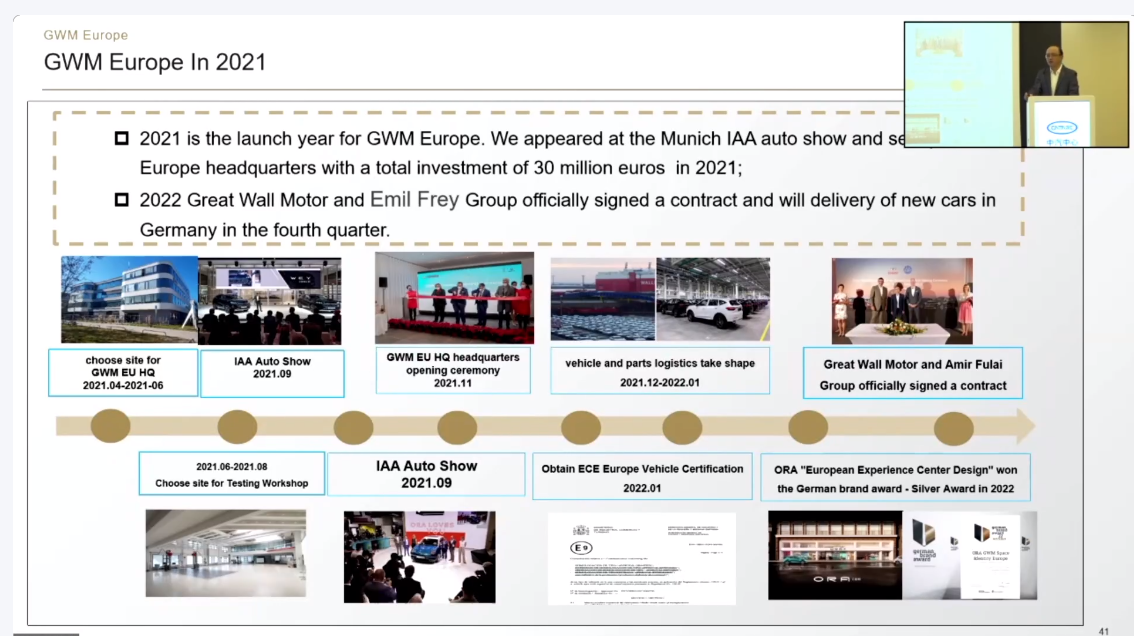
Task: Click the slide page number 41
Action: 1104,631
